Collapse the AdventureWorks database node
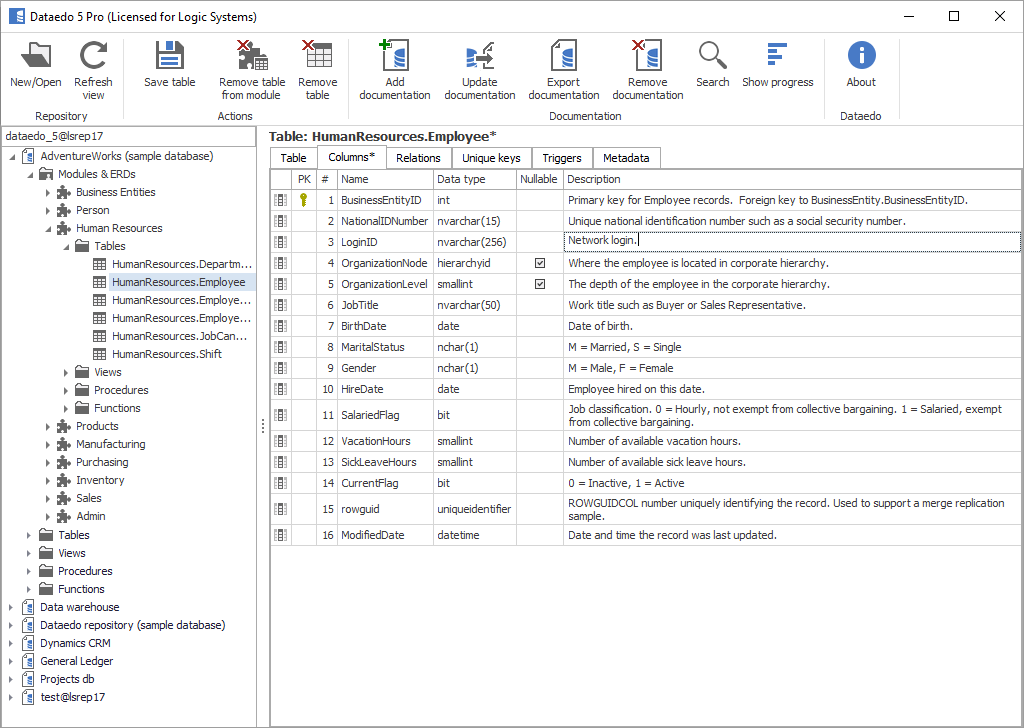The height and width of the screenshot is (728, 1024). click(12, 157)
